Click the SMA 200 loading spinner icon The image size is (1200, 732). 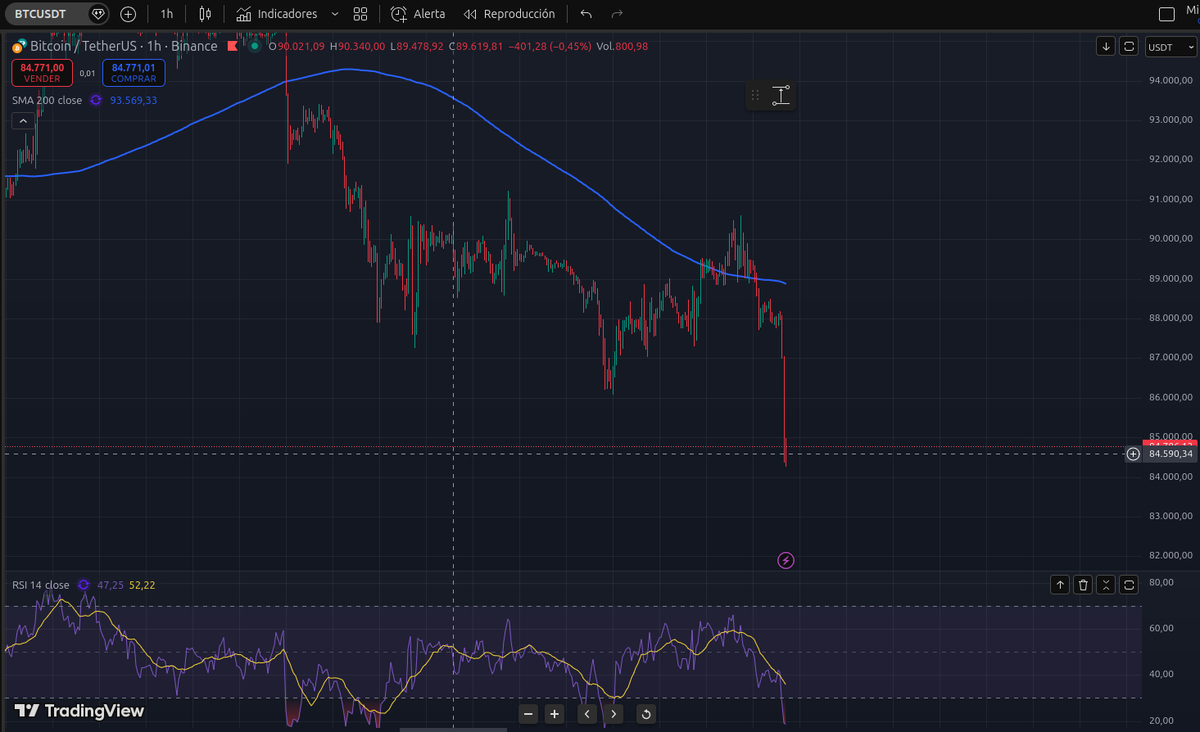[x=96, y=100]
